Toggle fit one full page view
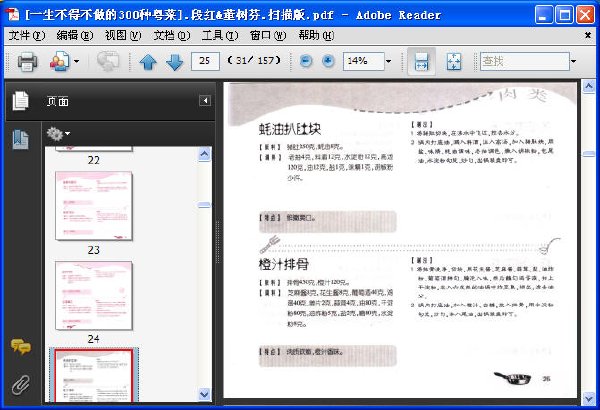Screen dimensions: 600x410 pos(454,61)
